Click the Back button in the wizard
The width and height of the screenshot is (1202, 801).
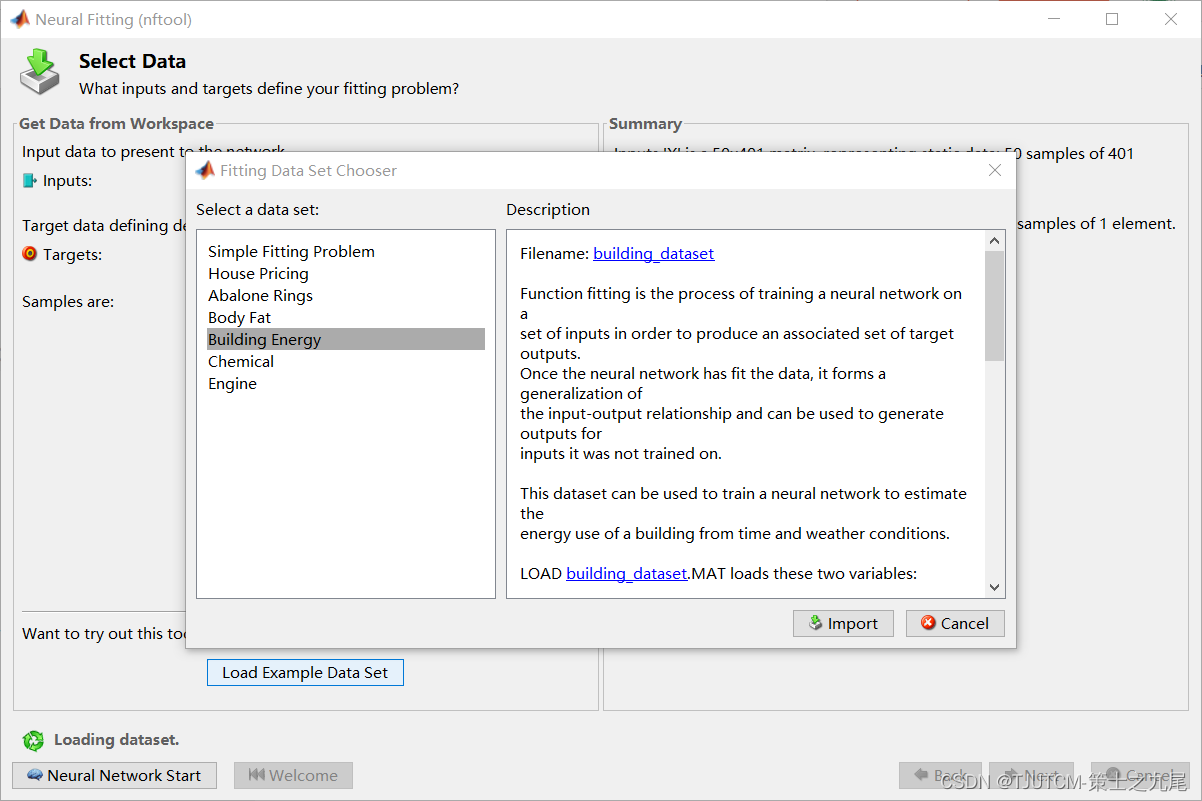(940, 775)
